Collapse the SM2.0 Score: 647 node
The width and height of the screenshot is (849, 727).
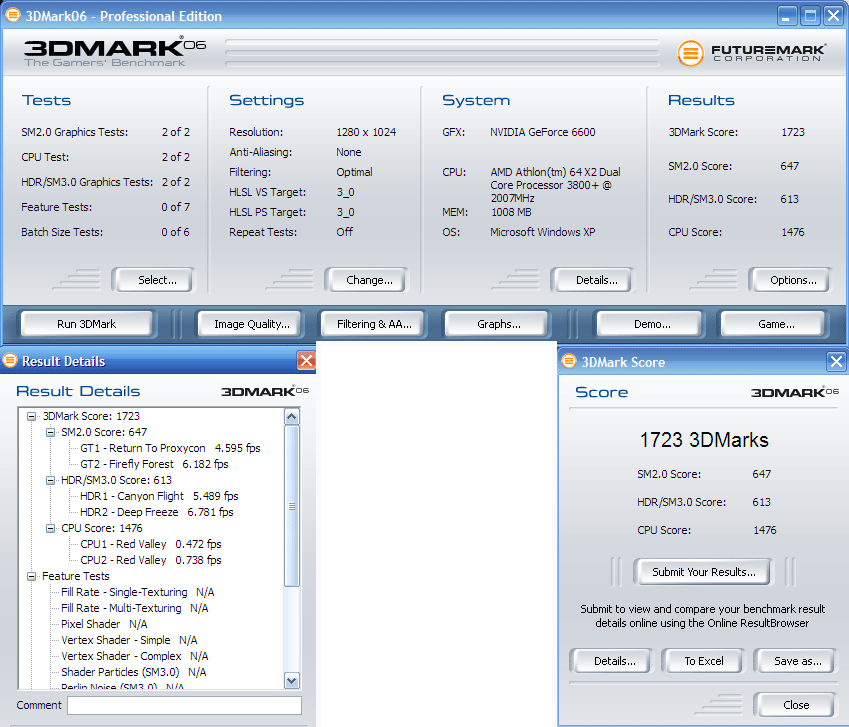point(50,432)
